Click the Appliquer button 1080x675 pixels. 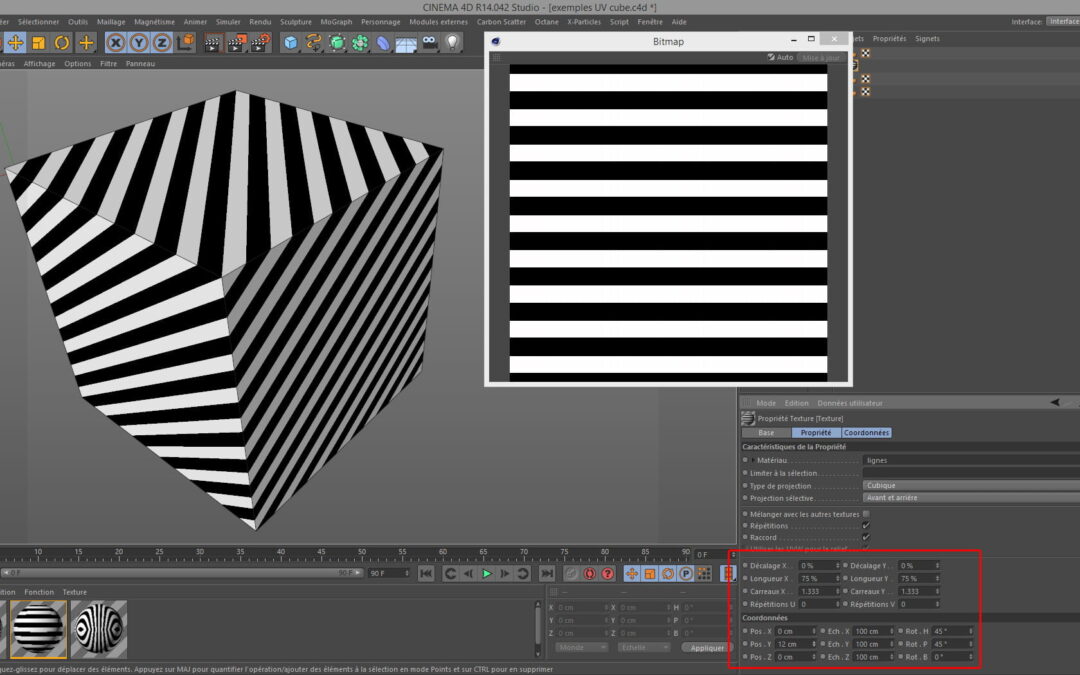tap(707, 647)
